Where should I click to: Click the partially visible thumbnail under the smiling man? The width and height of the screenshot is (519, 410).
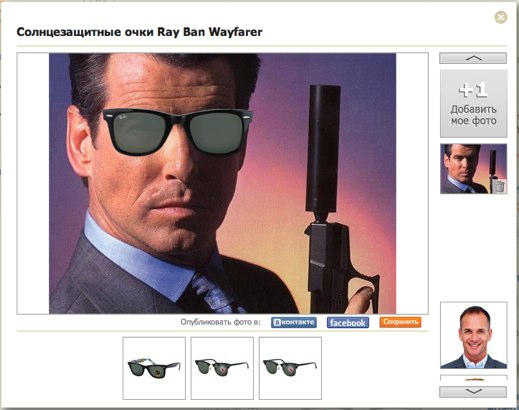[x=474, y=378]
